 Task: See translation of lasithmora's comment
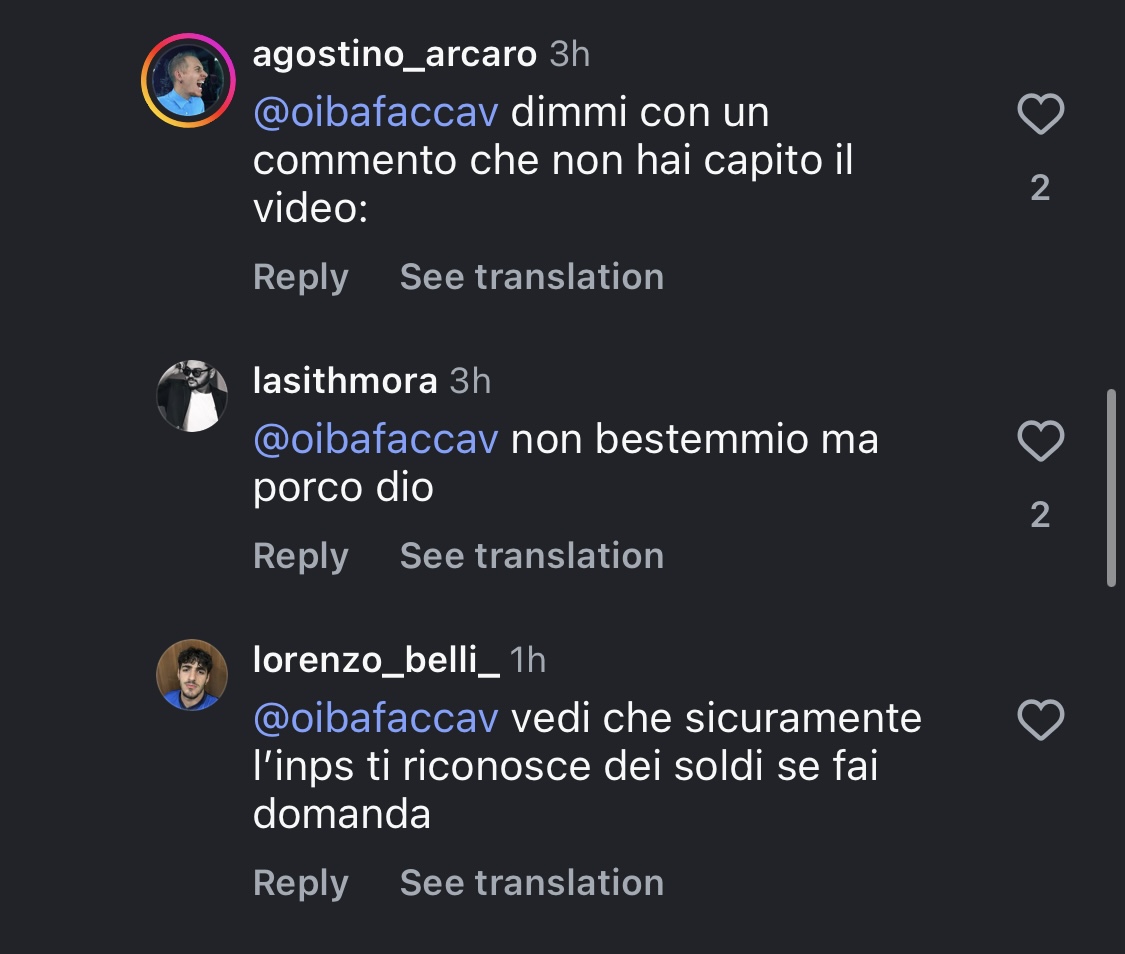pyautogui.click(x=531, y=556)
